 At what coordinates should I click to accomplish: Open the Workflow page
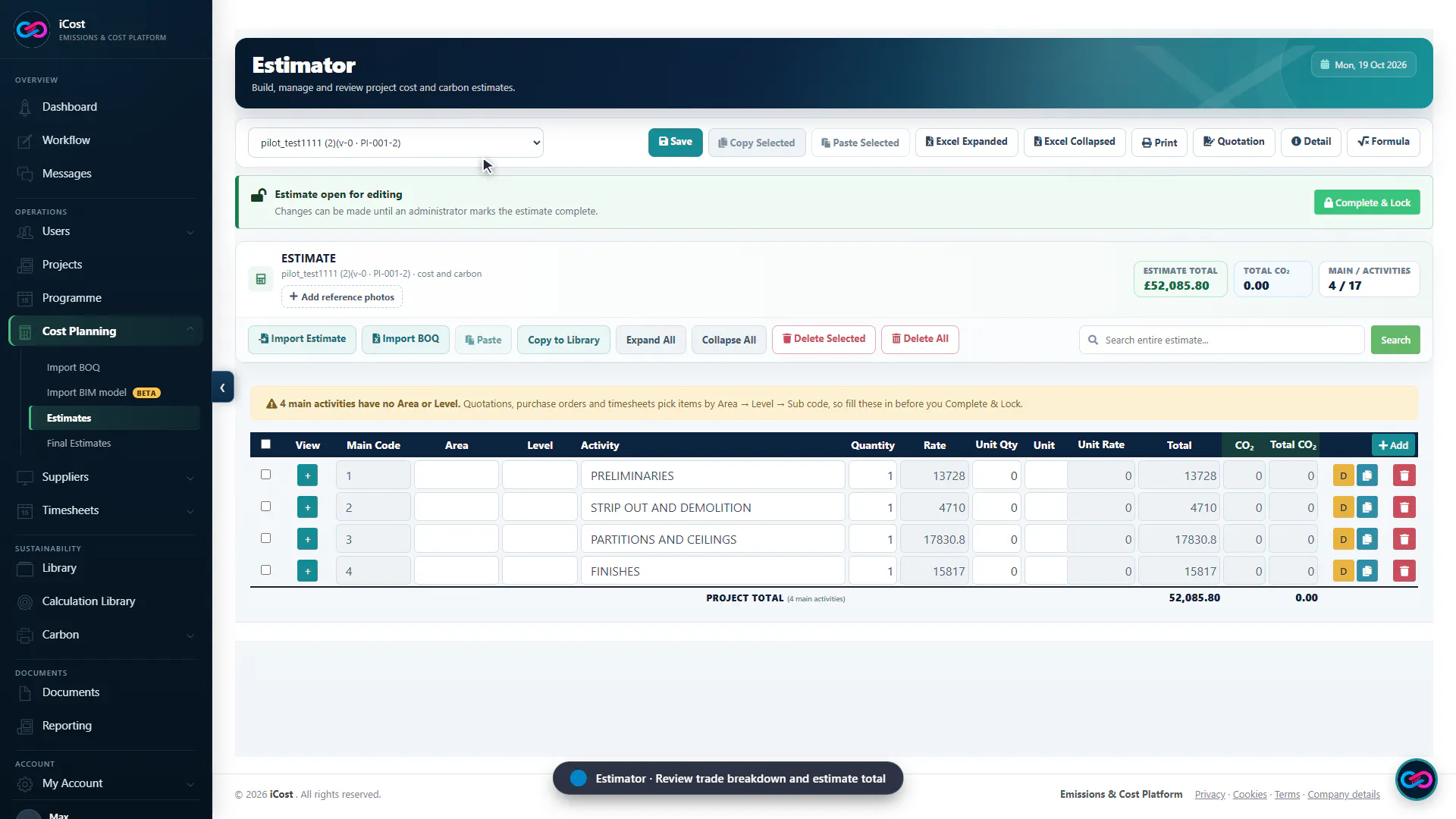tap(66, 140)
